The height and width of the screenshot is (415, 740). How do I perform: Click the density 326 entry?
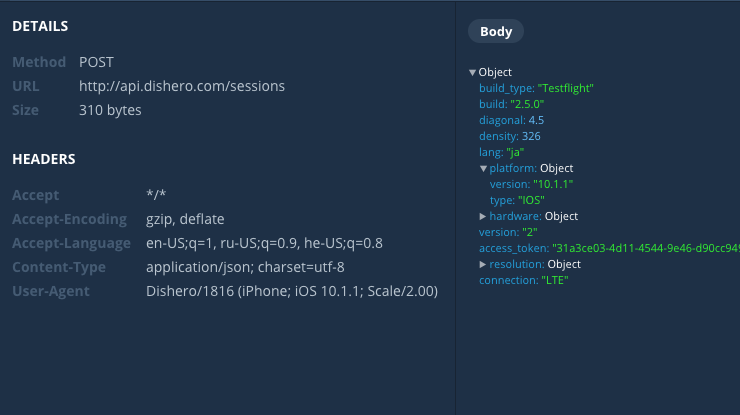pos(509,136)
